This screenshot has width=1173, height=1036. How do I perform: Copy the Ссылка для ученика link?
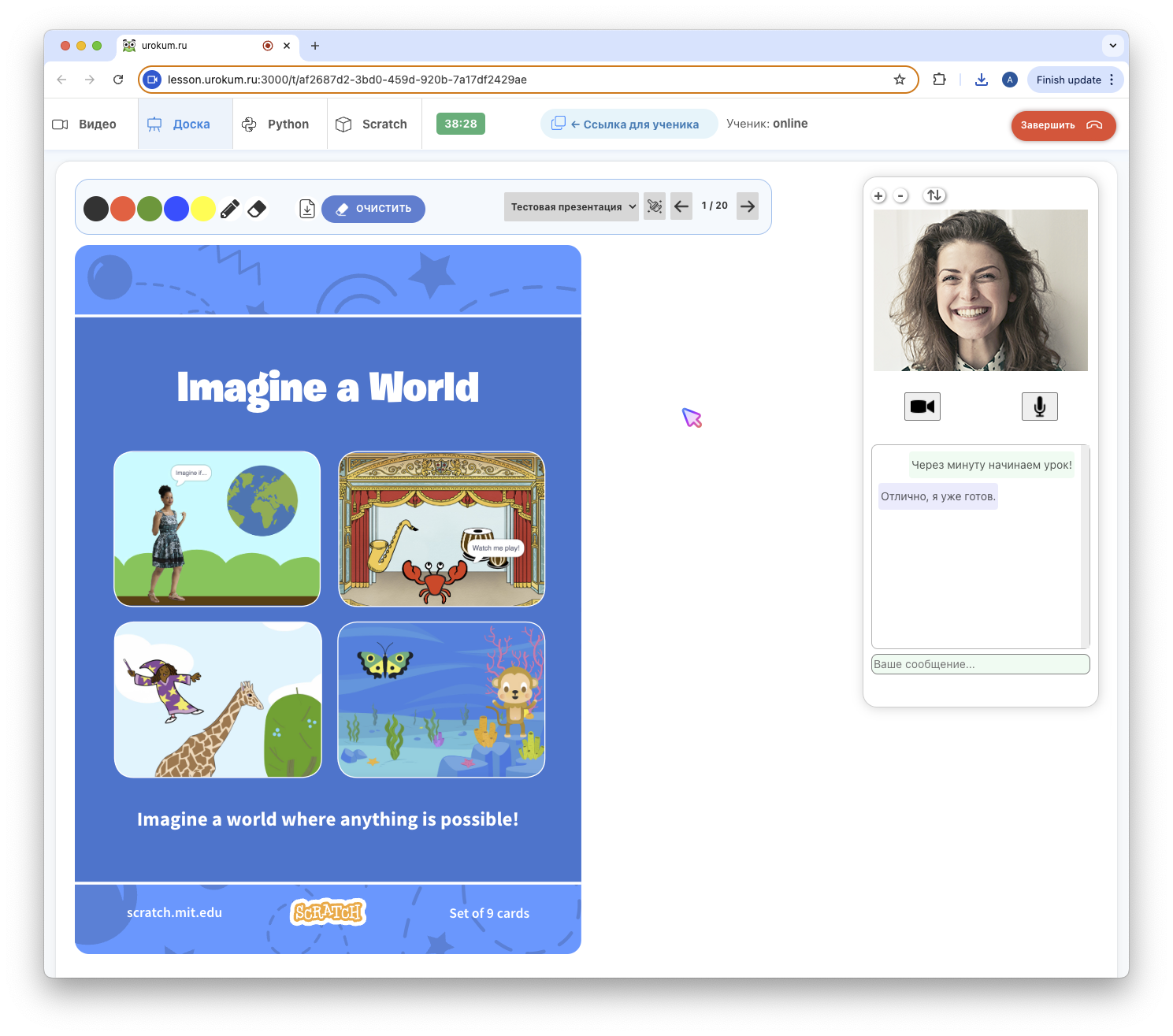tap(629, 124)
